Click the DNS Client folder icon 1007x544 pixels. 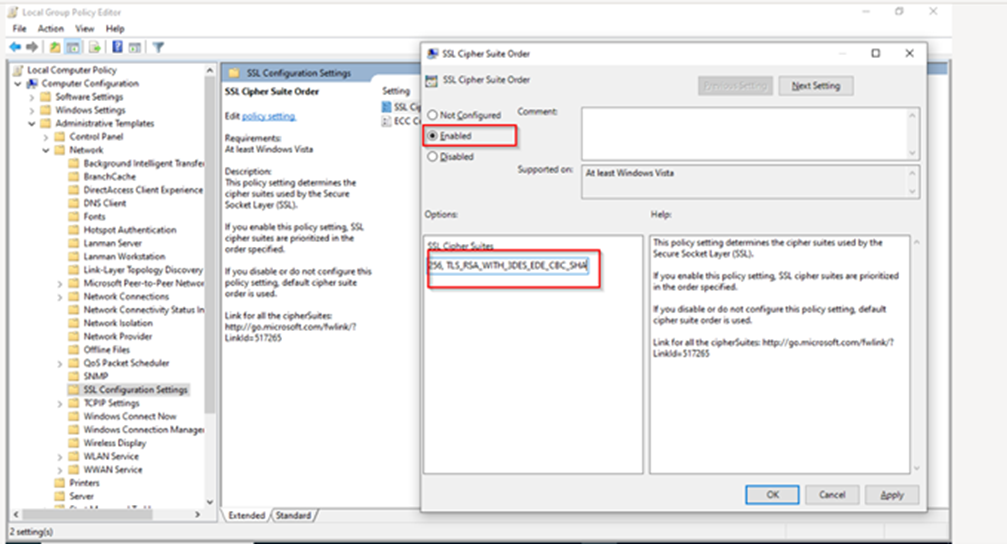(x=73, y=203)
